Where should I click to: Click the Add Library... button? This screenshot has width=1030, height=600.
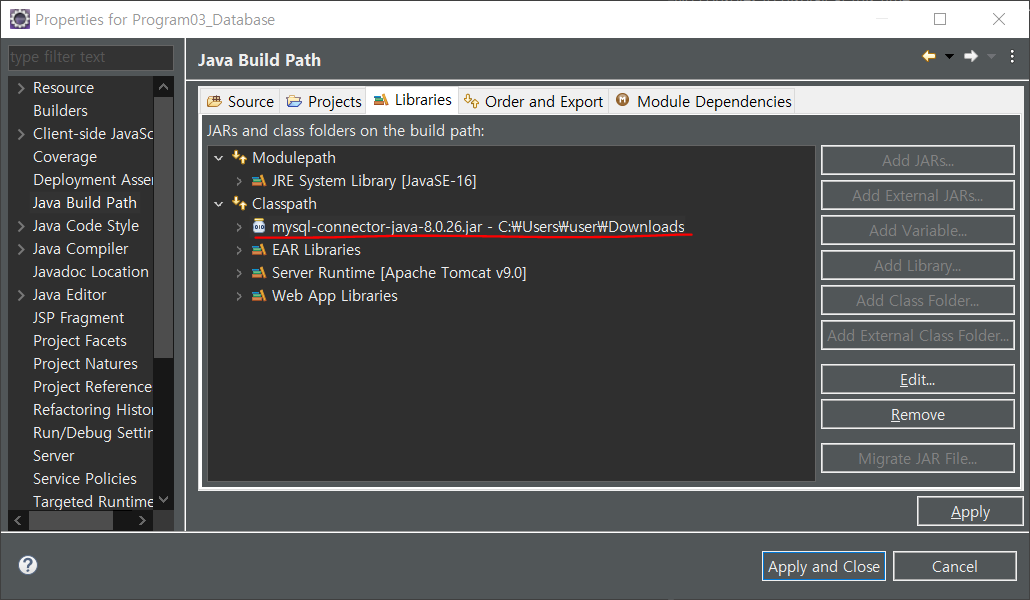(x=917, y=265)
